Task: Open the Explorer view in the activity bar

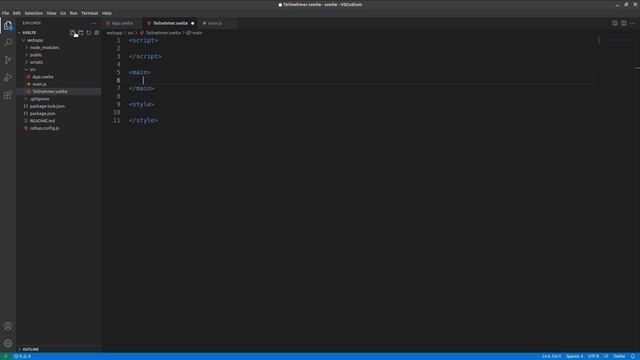Action: point(8,26)
